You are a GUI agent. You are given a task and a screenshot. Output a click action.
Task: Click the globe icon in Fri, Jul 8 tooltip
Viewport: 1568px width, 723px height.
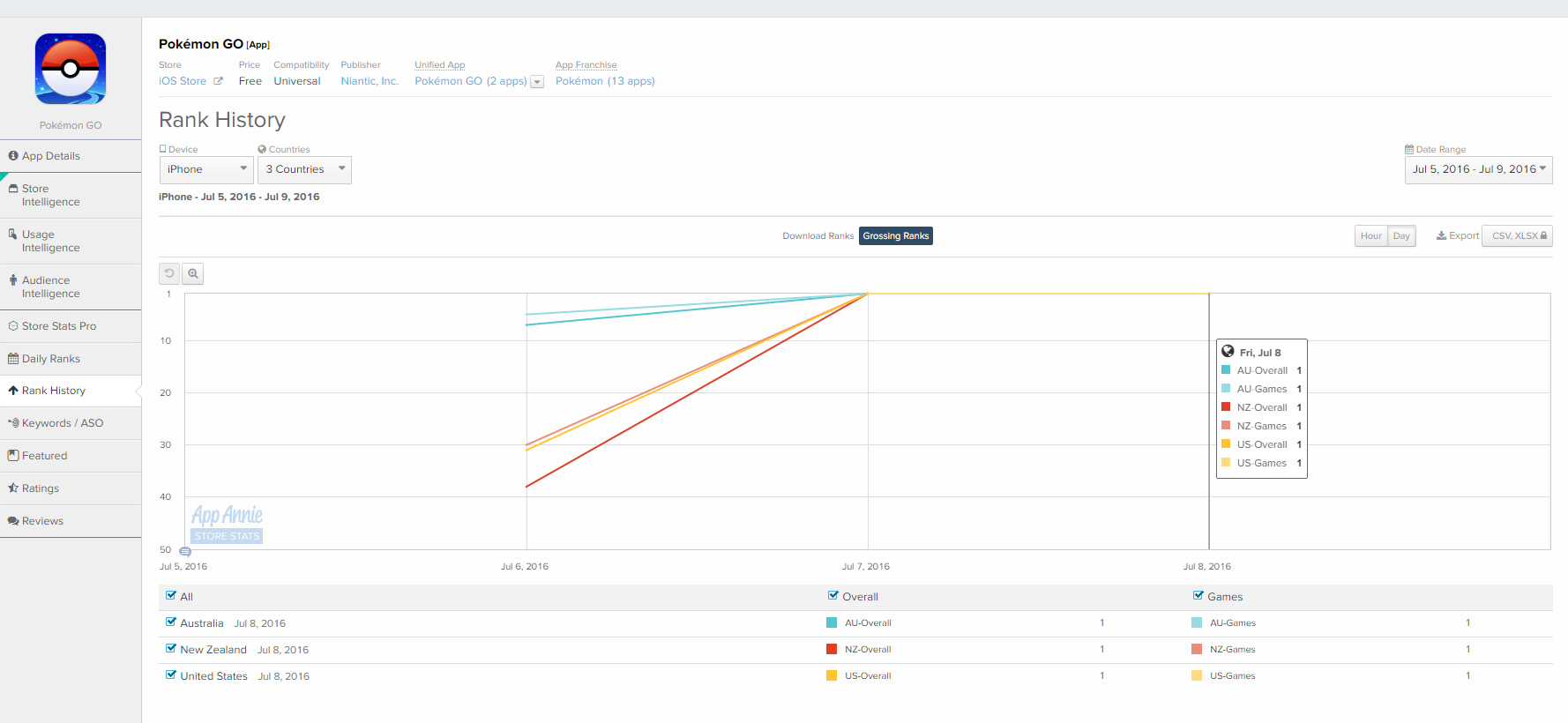coord(1228,351)
